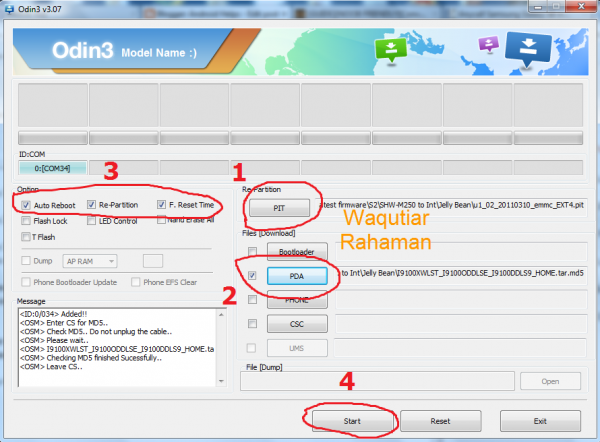The width and height of the screenshot is (600, 442).
Task: Open the AP RAM dropdown
Action: pos(90,261)
